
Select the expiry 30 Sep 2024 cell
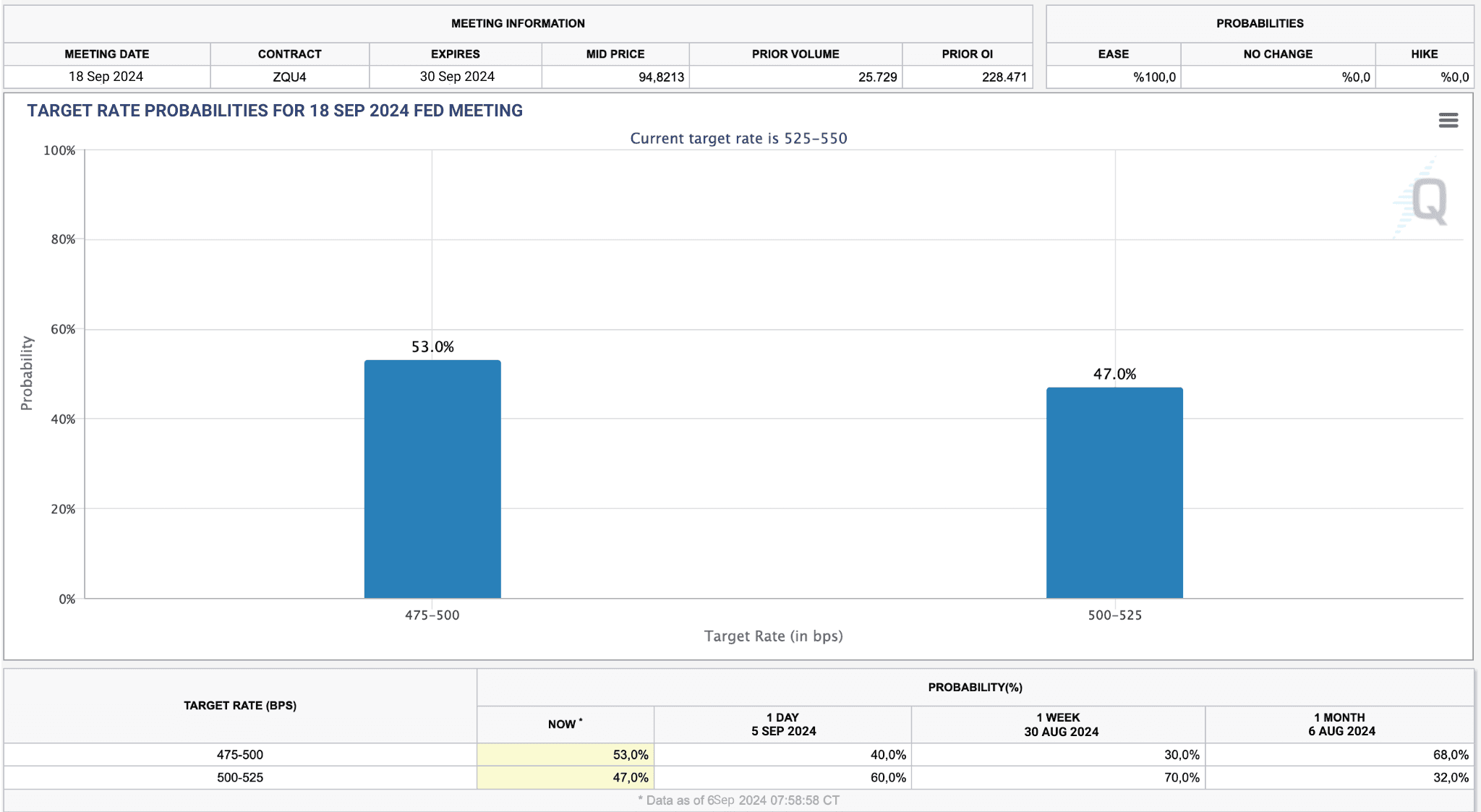456,77
